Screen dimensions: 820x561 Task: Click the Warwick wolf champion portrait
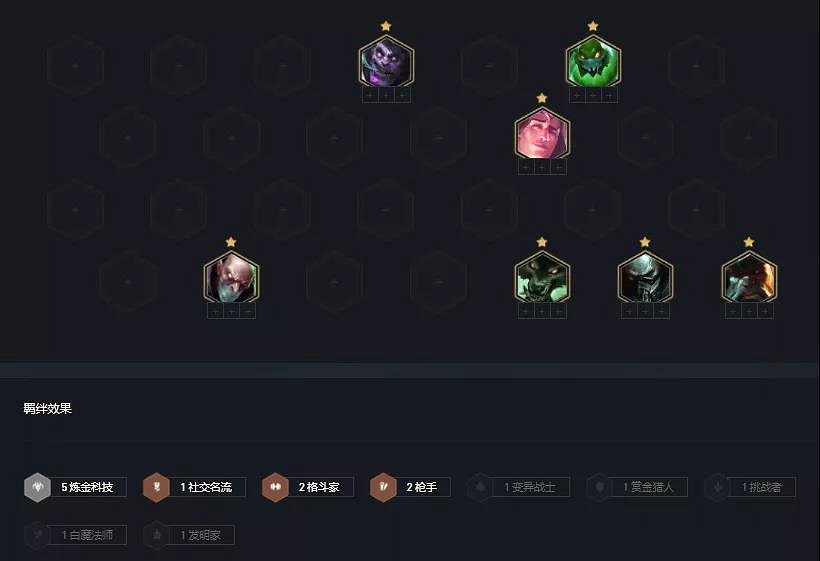point(542,277)
